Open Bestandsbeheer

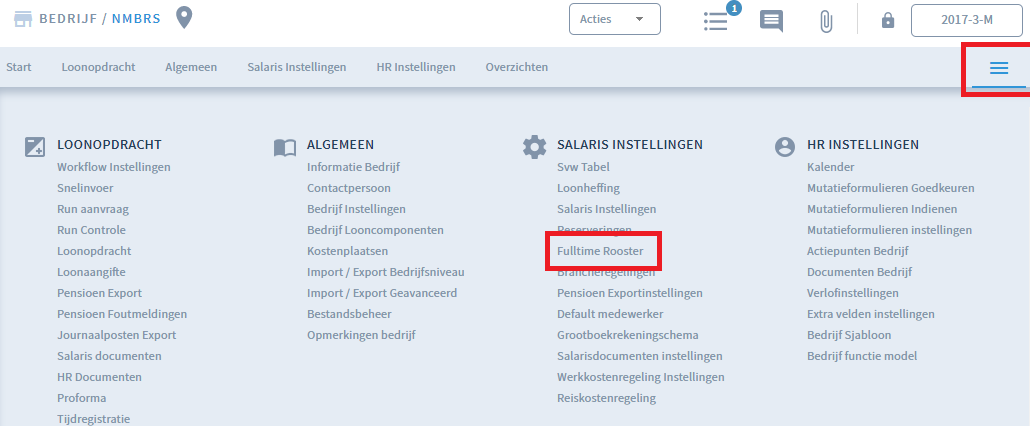click(349, 314)
